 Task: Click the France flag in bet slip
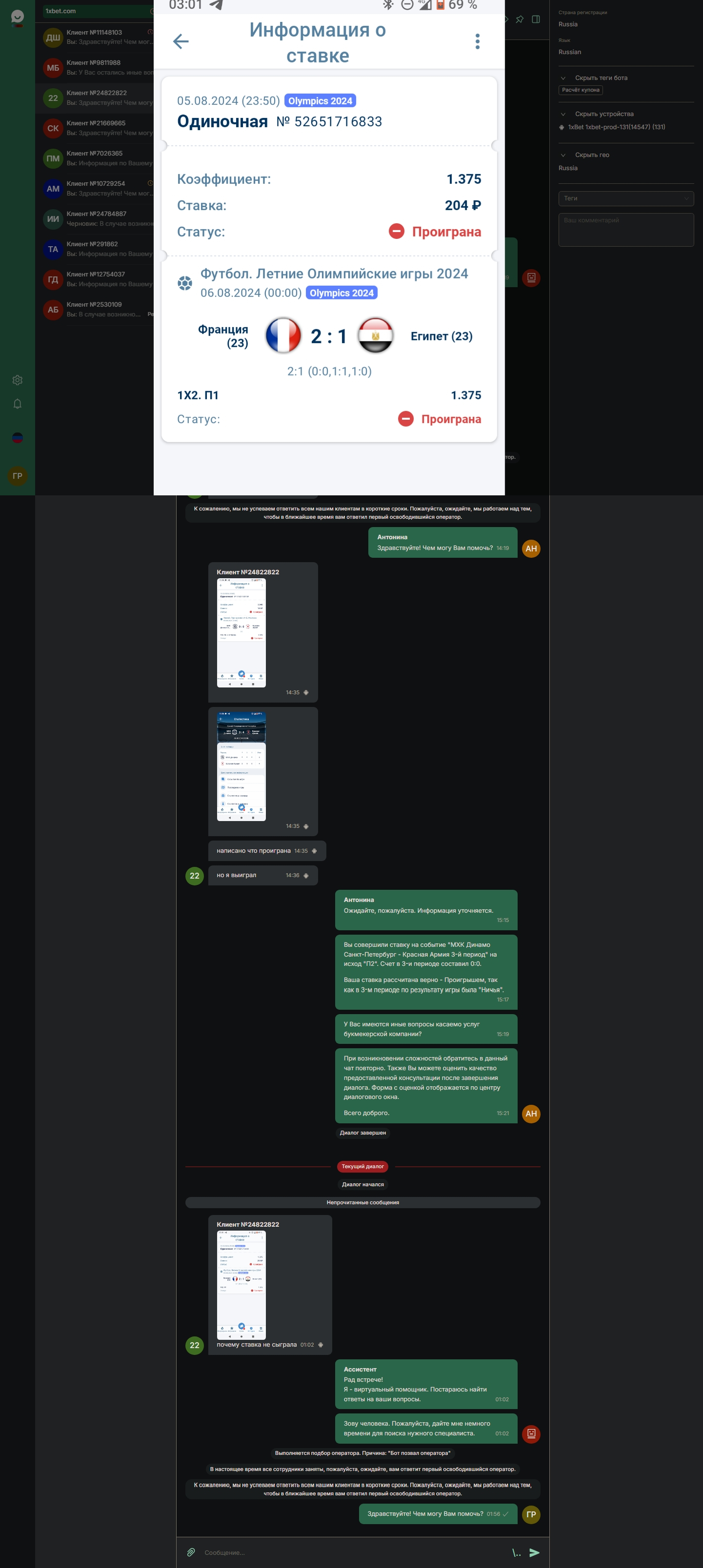[x=283, y=335]
